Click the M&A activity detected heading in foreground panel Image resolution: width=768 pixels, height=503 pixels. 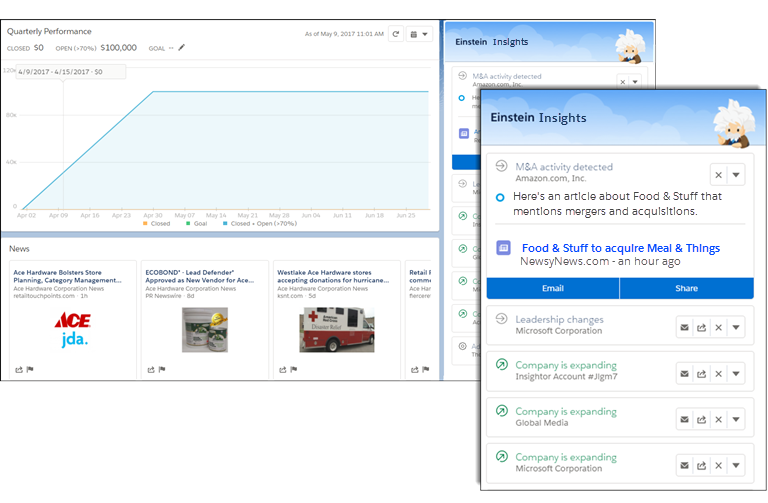564,167
